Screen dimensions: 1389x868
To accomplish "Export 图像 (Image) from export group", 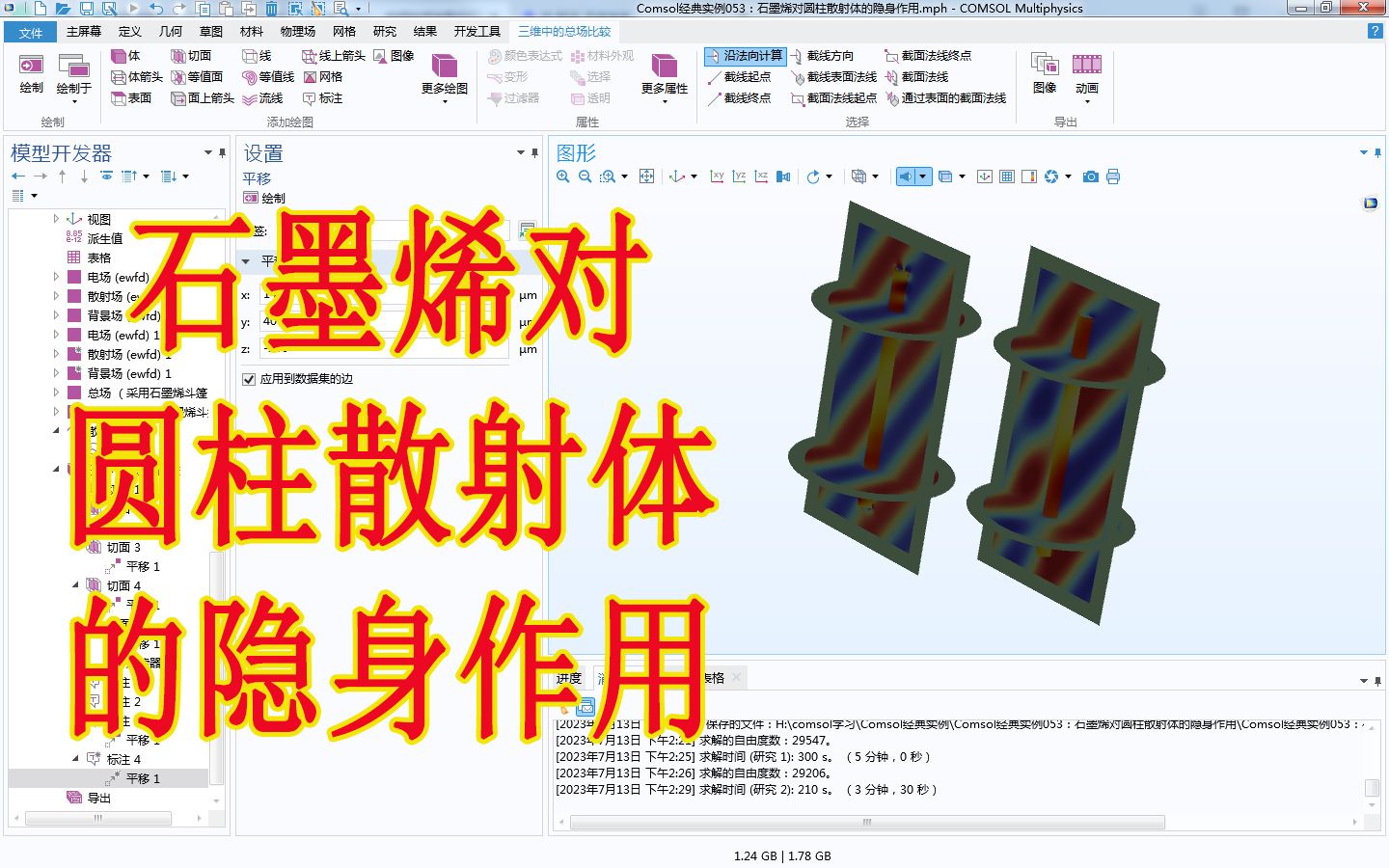I will click(1045, 74).
